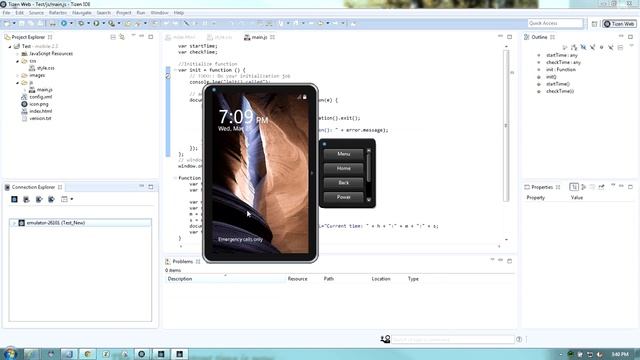Click second icon in Connection Explorer toolbar
The height and width of the screenshot is (360, 640).
(27, 199)
